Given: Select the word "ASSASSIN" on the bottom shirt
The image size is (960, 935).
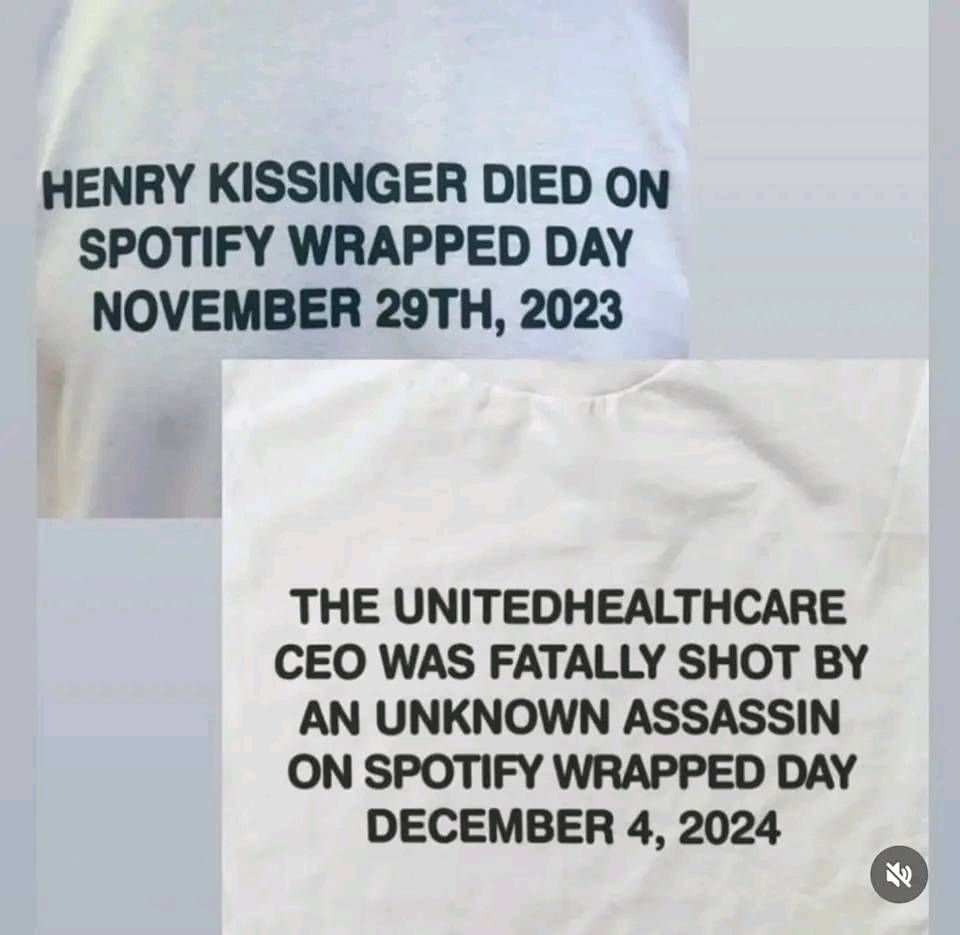Looking at the screenshot, I should click(731, 717).
